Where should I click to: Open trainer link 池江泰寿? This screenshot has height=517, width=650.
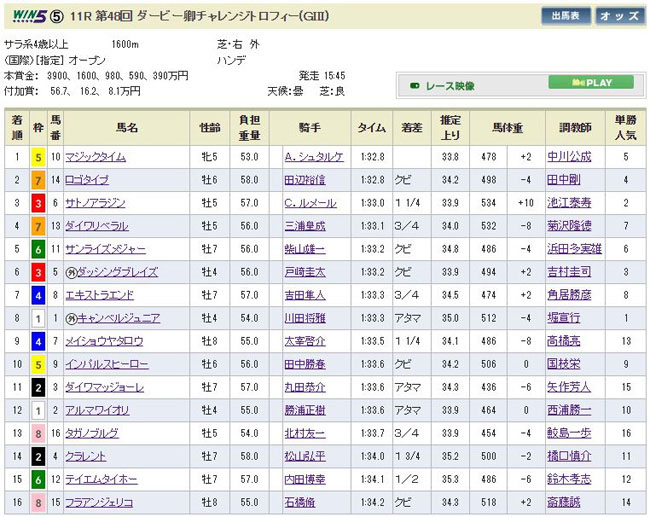click(x=571, y=202)
